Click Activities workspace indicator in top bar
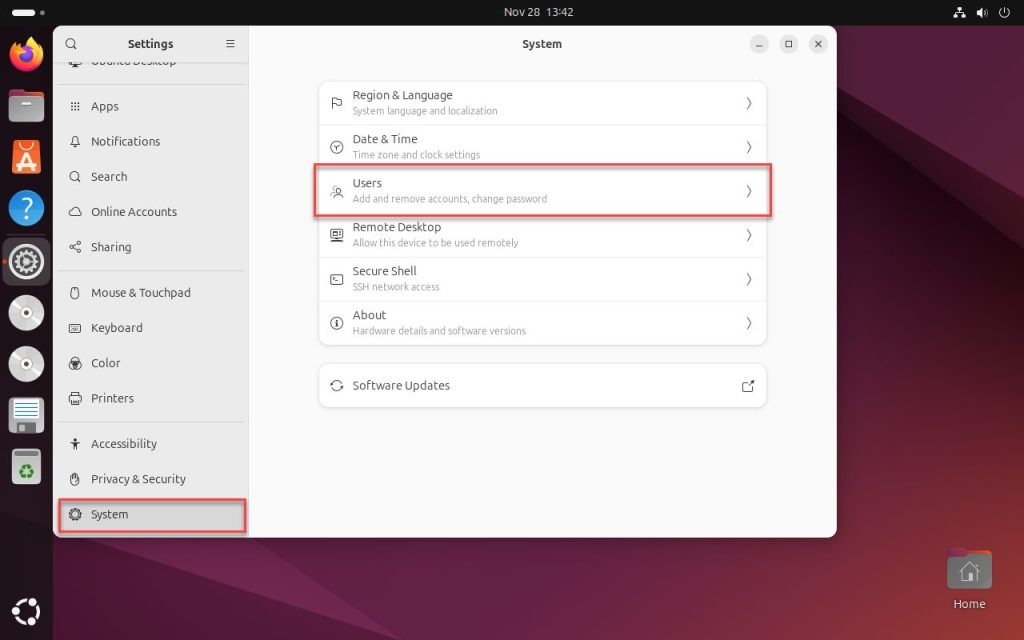Image resolution: width=1024 pixels, height=640 pixels. pos(28,12)
